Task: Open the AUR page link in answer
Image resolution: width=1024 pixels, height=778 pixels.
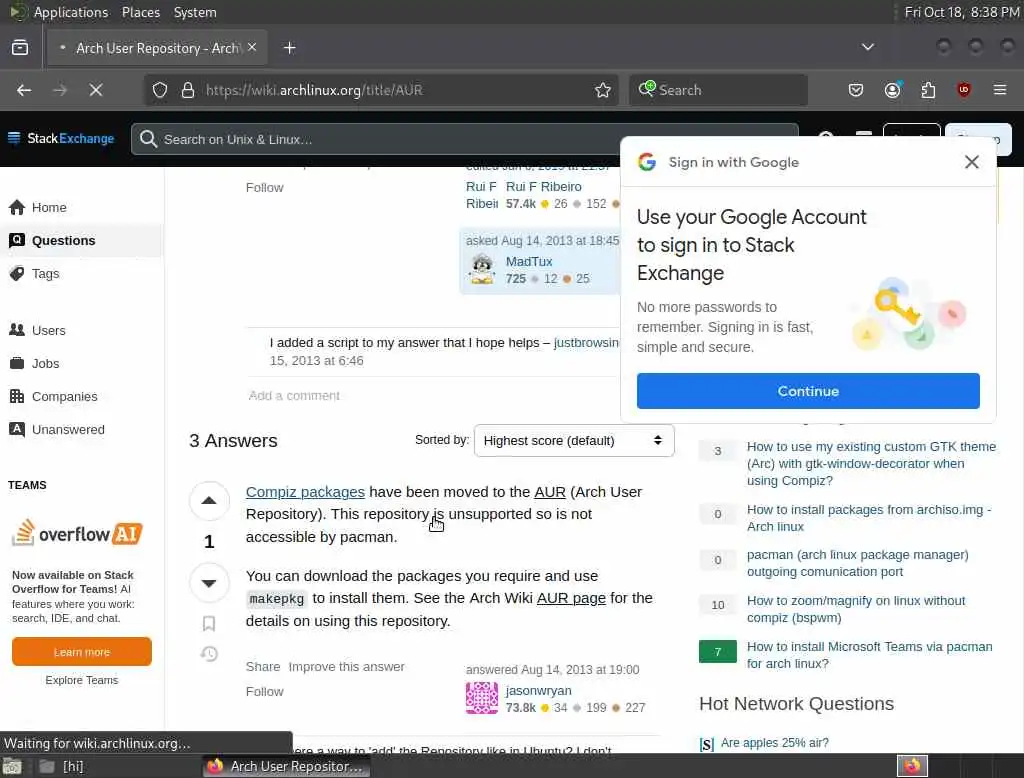Action: tap(571, 598)
